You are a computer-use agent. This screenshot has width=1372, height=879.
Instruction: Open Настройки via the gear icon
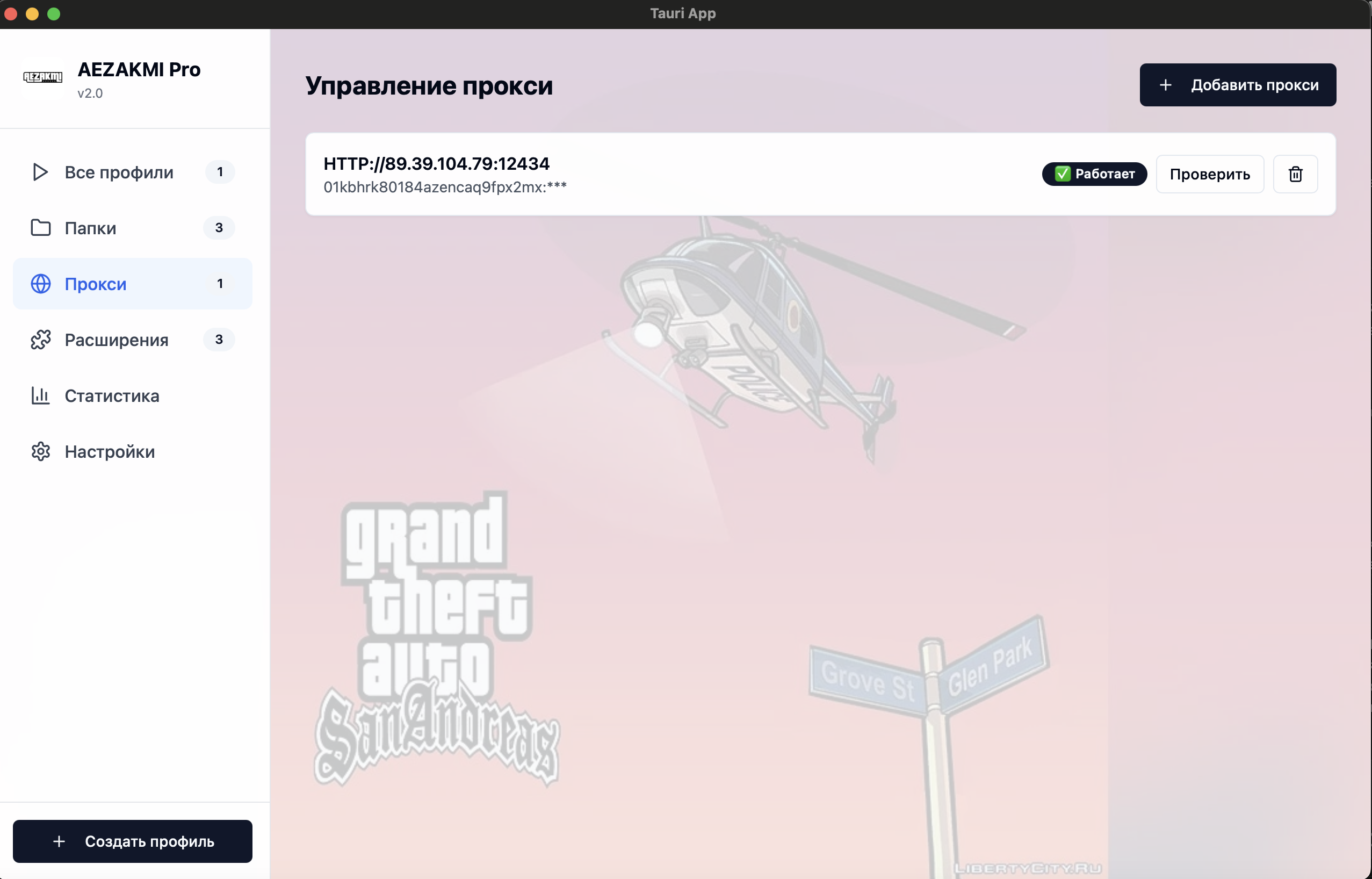pyautogui.click(x=40, y=451)
